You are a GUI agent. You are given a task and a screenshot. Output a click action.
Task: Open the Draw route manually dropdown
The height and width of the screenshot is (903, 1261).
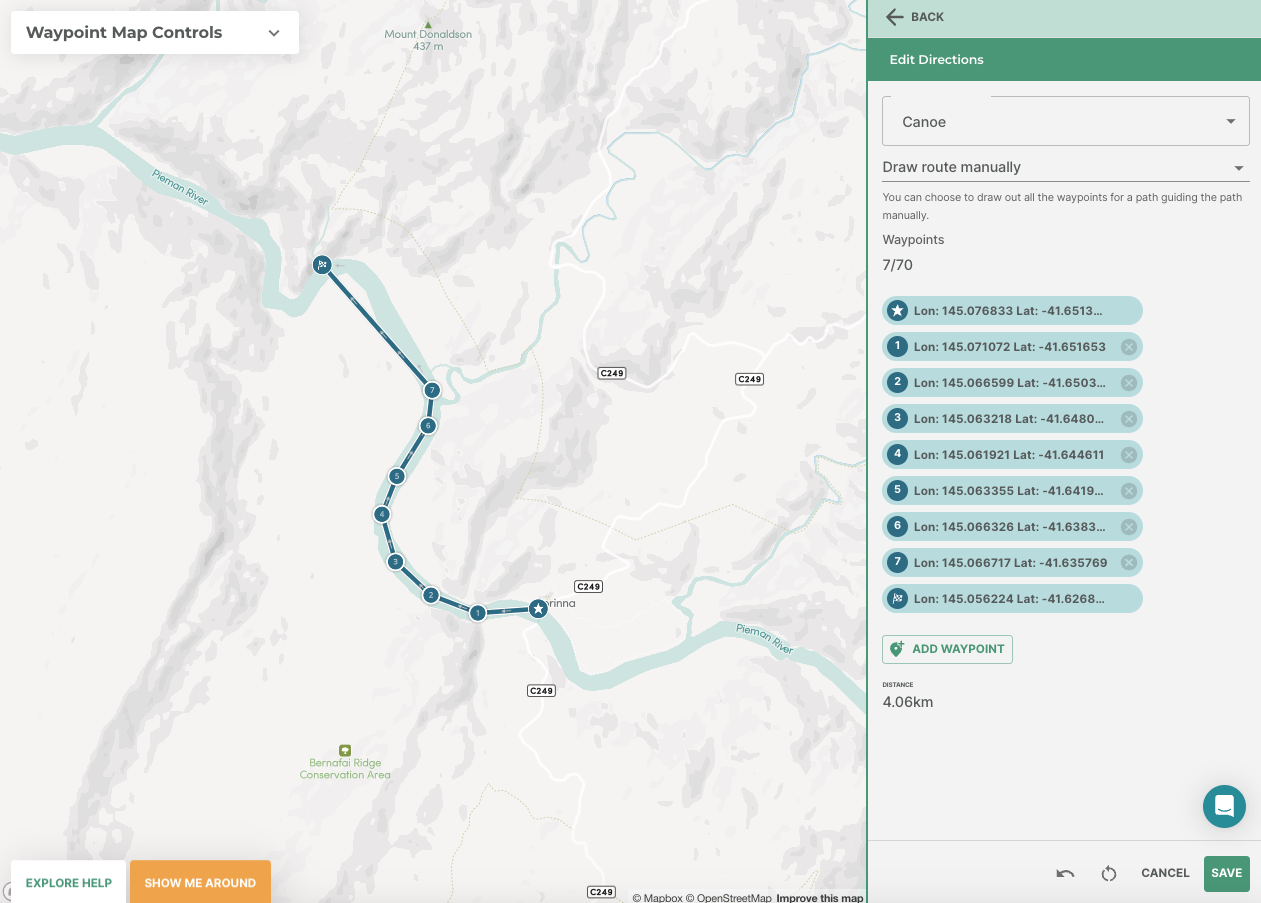pos(1065,168)
